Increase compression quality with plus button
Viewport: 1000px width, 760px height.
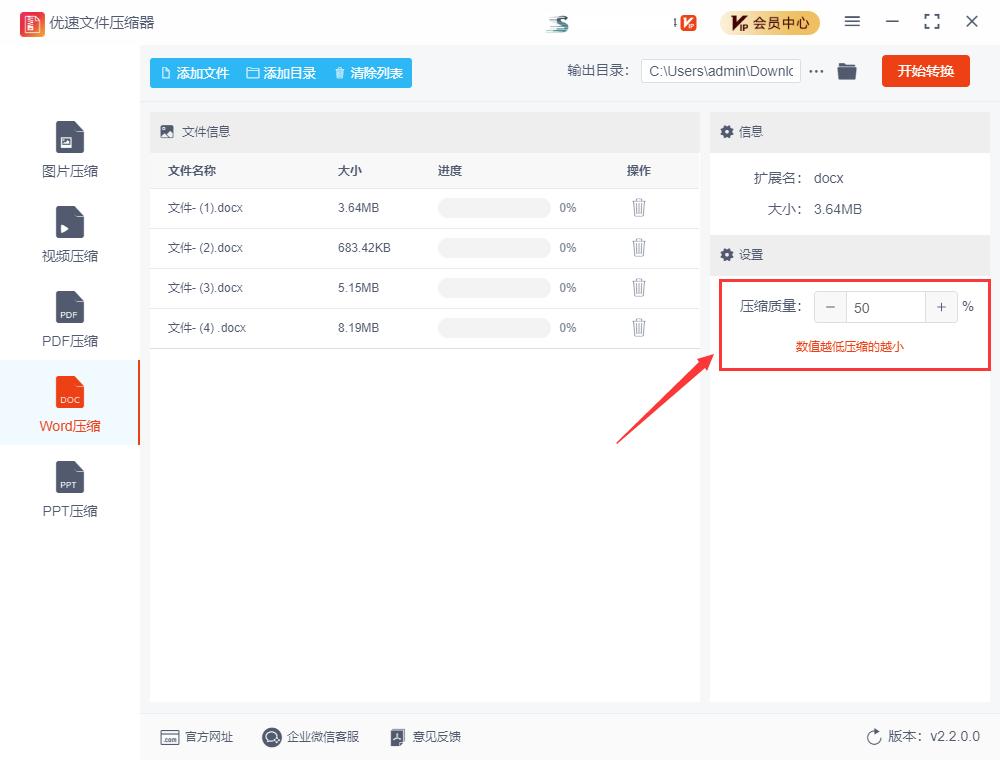point(941,307)
